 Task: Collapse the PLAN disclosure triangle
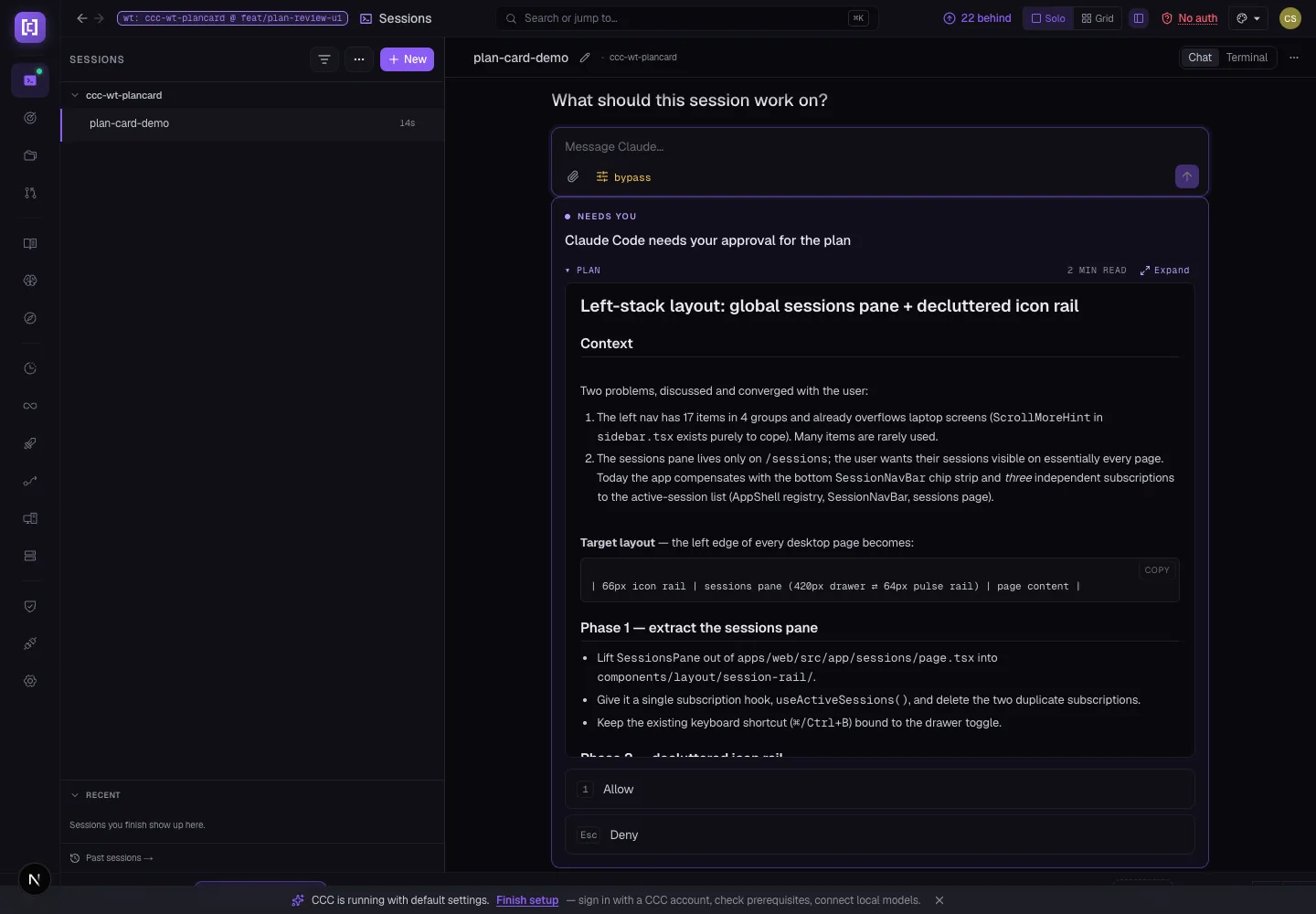(568, 271)
